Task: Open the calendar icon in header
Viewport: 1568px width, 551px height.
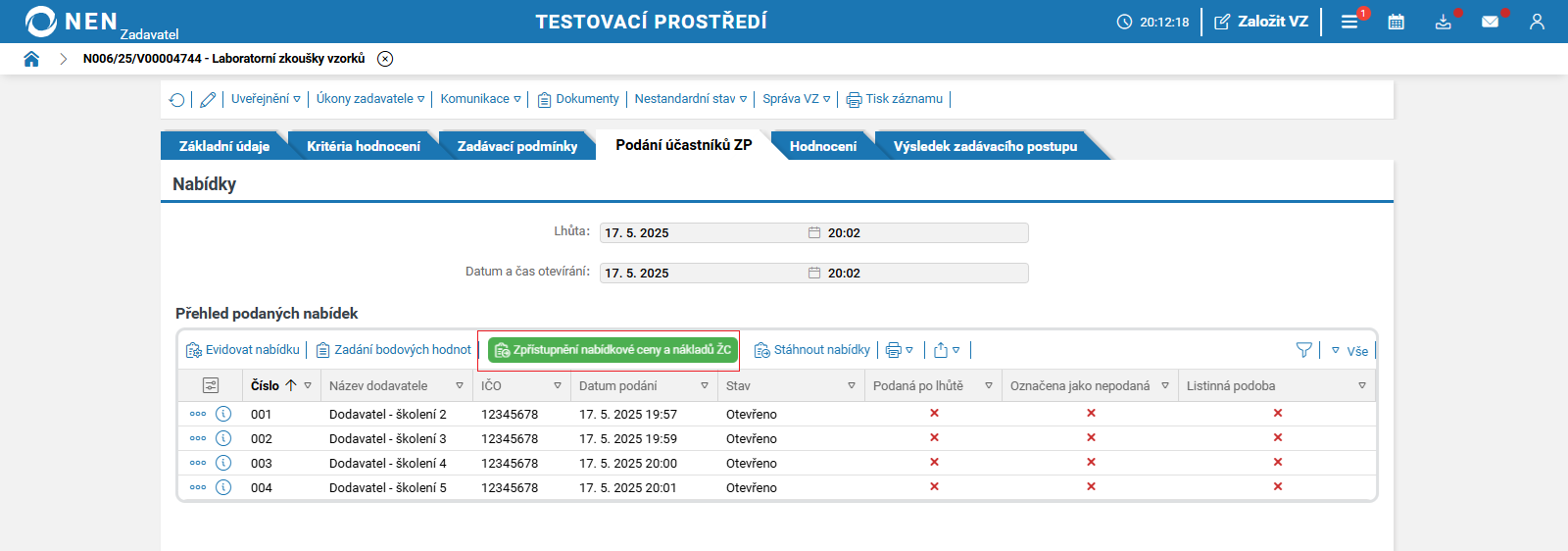Action: click(x=1396, y=22)
